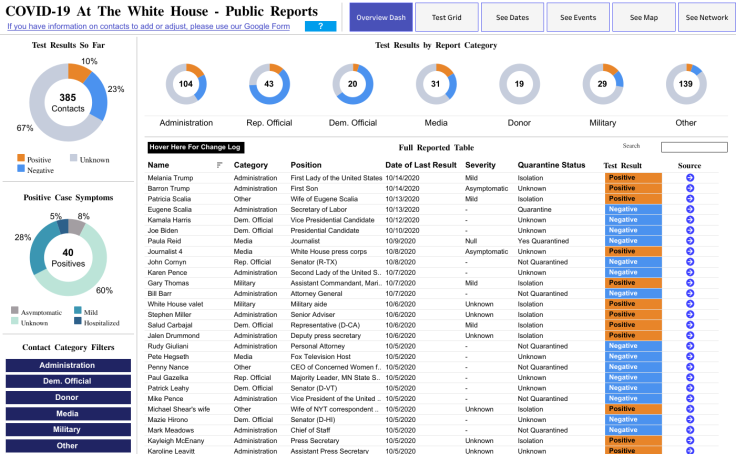Click the sort icon beside Name header
The height and width of the screenshot is (454, 736).
219,165
